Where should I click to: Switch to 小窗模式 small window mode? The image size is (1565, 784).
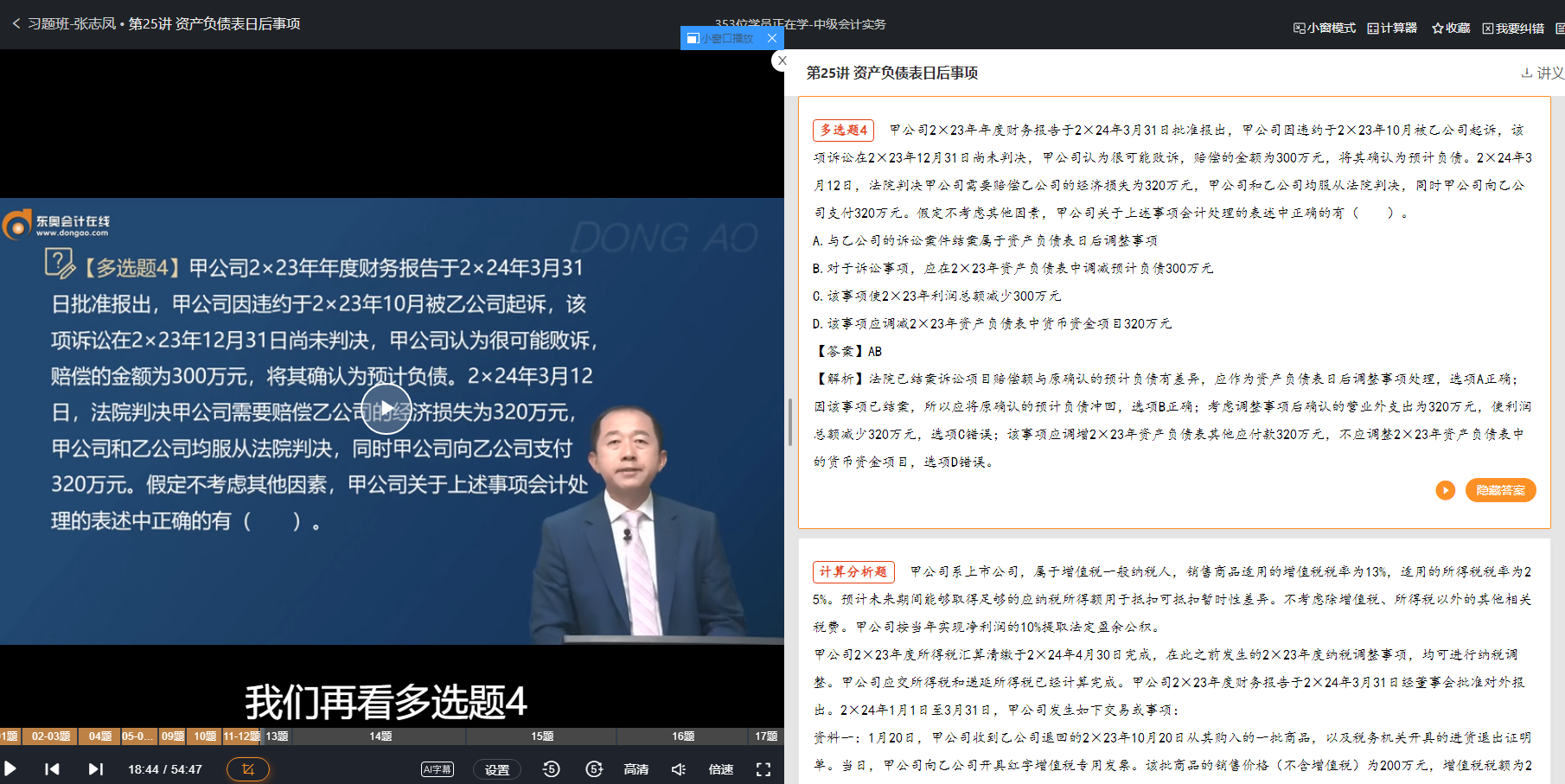pyautogui.click(x=1325, y=29)
